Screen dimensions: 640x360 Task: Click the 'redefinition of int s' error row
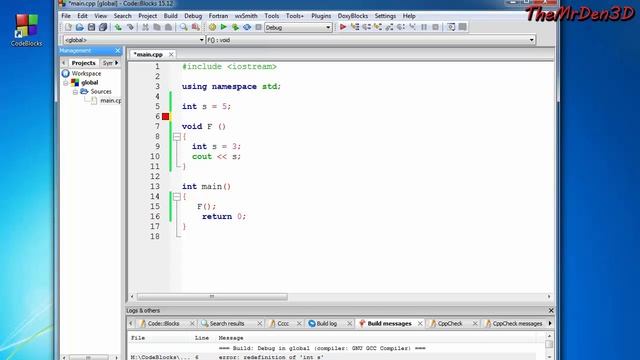pos(333,357)
